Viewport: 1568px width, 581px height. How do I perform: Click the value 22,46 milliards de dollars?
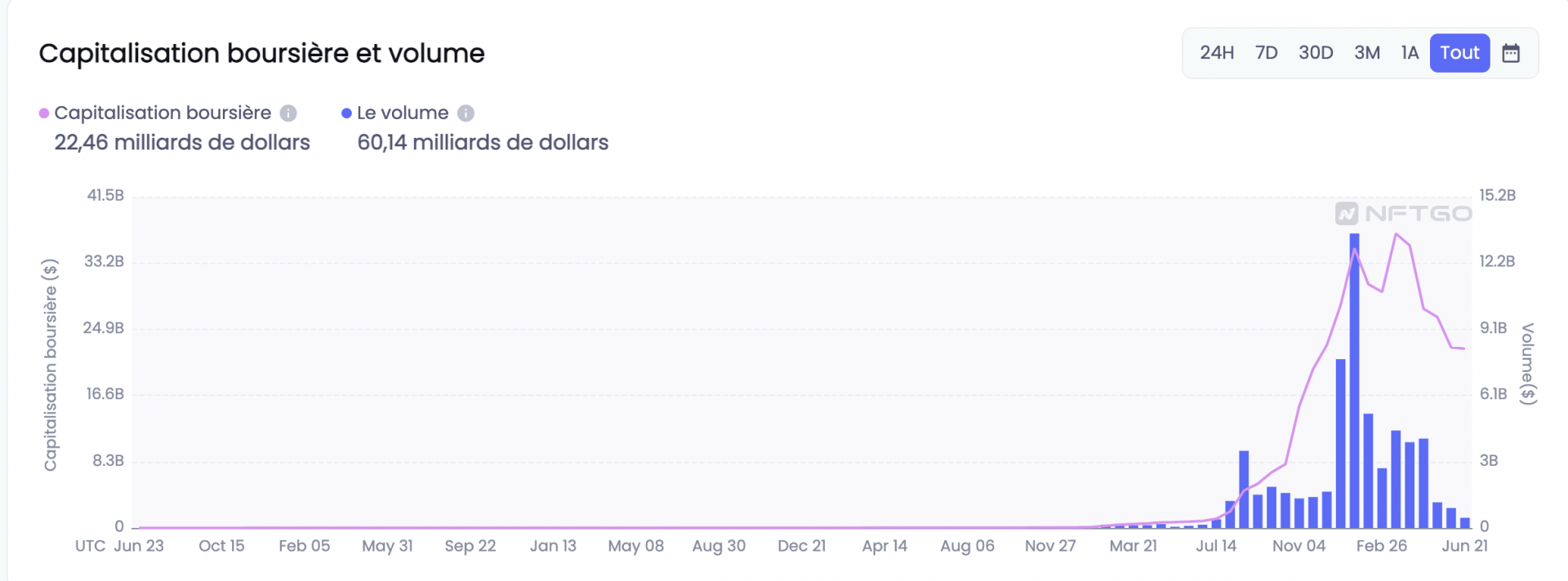[181, 143]
